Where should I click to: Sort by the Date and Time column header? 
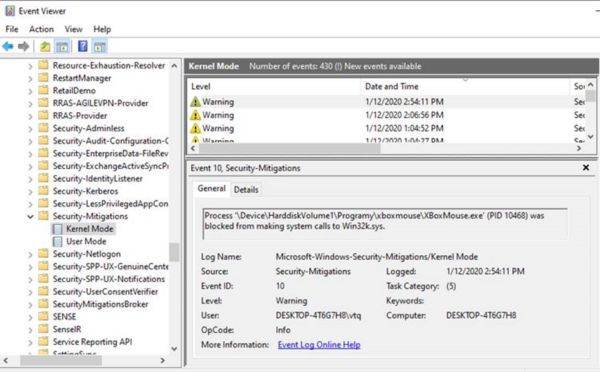coord(465,86)
